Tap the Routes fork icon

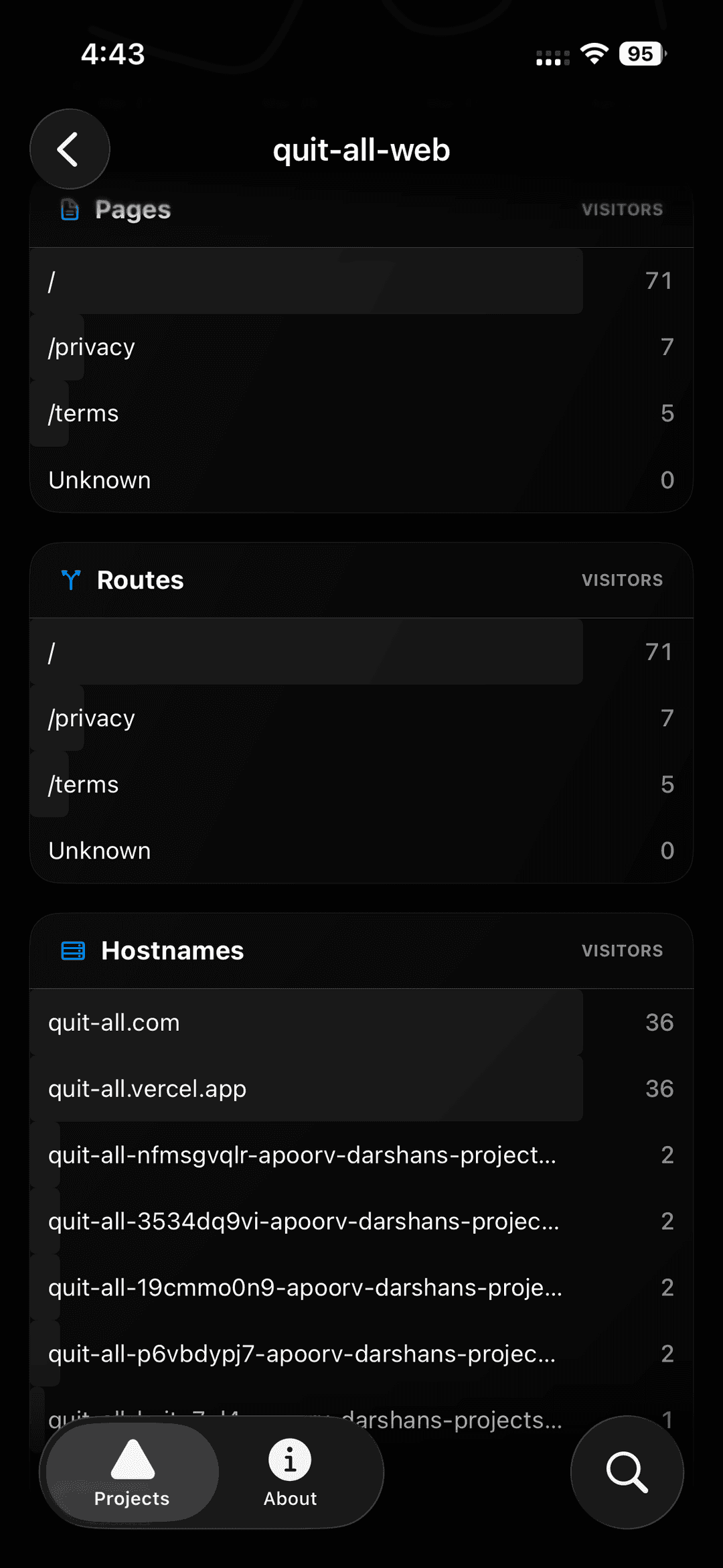tap(71, 580)
